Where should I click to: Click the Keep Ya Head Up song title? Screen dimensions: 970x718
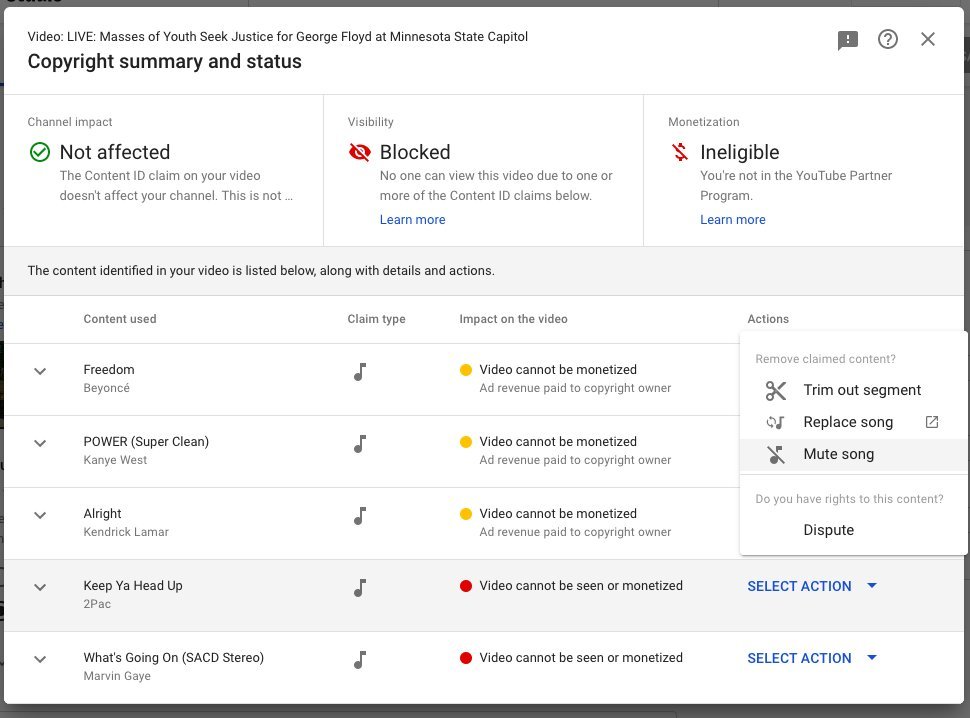point(132,586)
